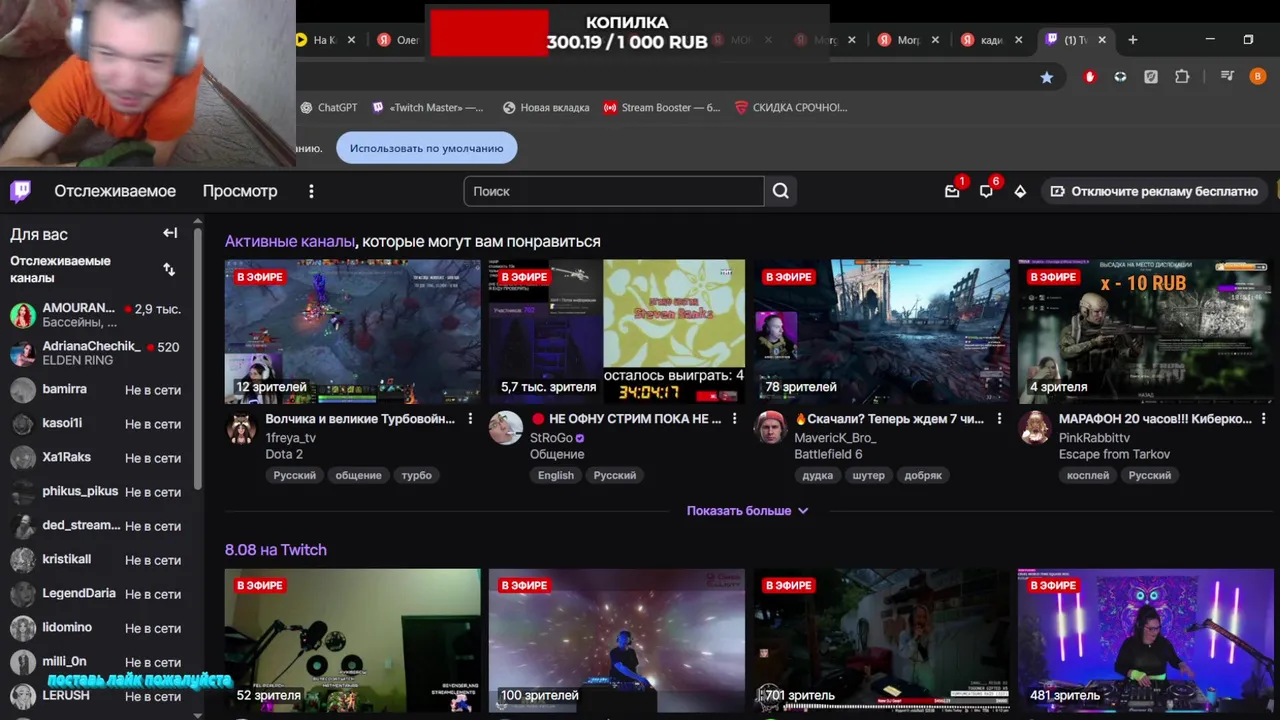This screenshot has height=720, width=1280.
Task: Open stream thumbnail with 481 зритель
Action: click(1146, 640)
